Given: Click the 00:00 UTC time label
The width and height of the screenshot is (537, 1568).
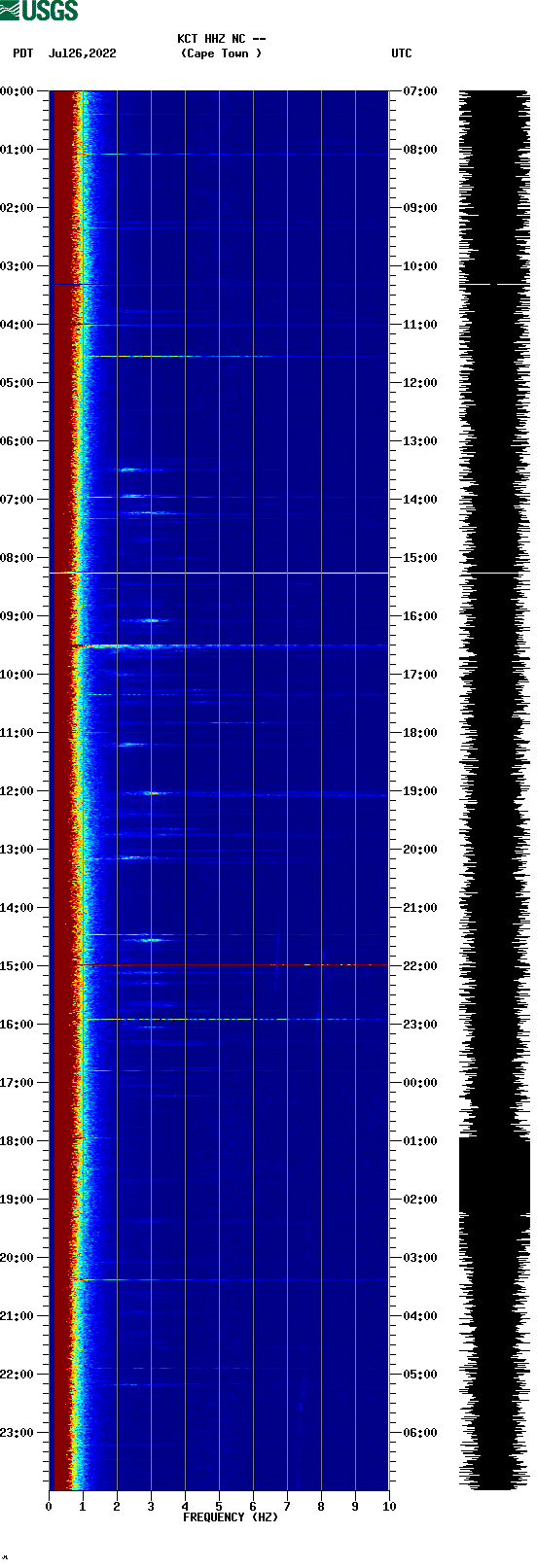Looking at the screenshot, I should pos(420,1083).
